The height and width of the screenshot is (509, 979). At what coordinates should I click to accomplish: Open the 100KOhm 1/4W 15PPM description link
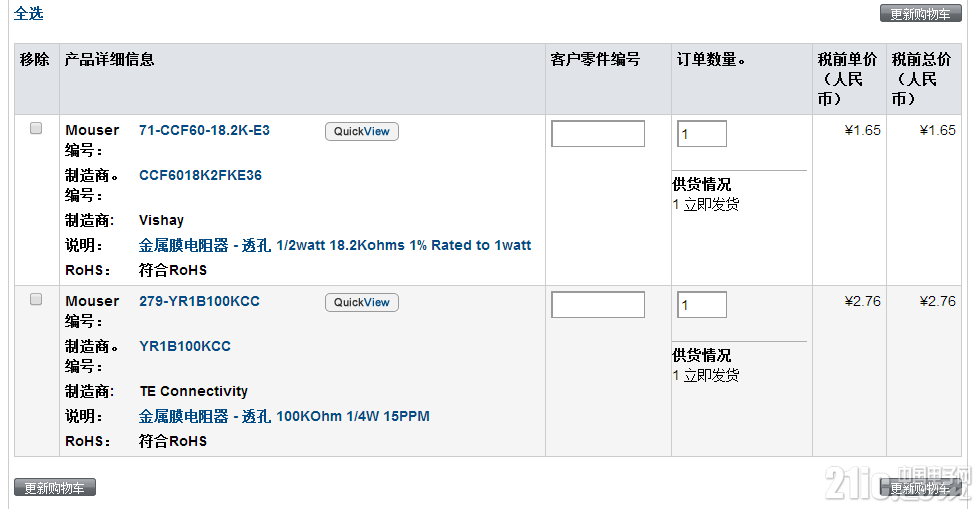(284, 416)
